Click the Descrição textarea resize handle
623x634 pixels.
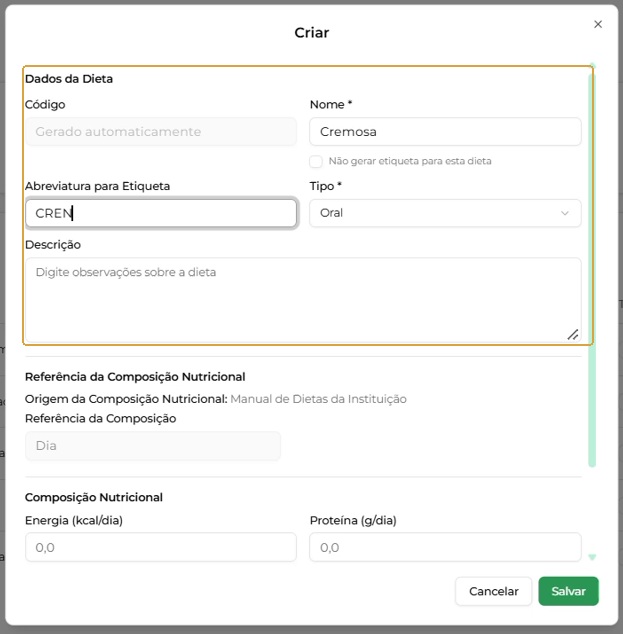(x=573, y=334)
